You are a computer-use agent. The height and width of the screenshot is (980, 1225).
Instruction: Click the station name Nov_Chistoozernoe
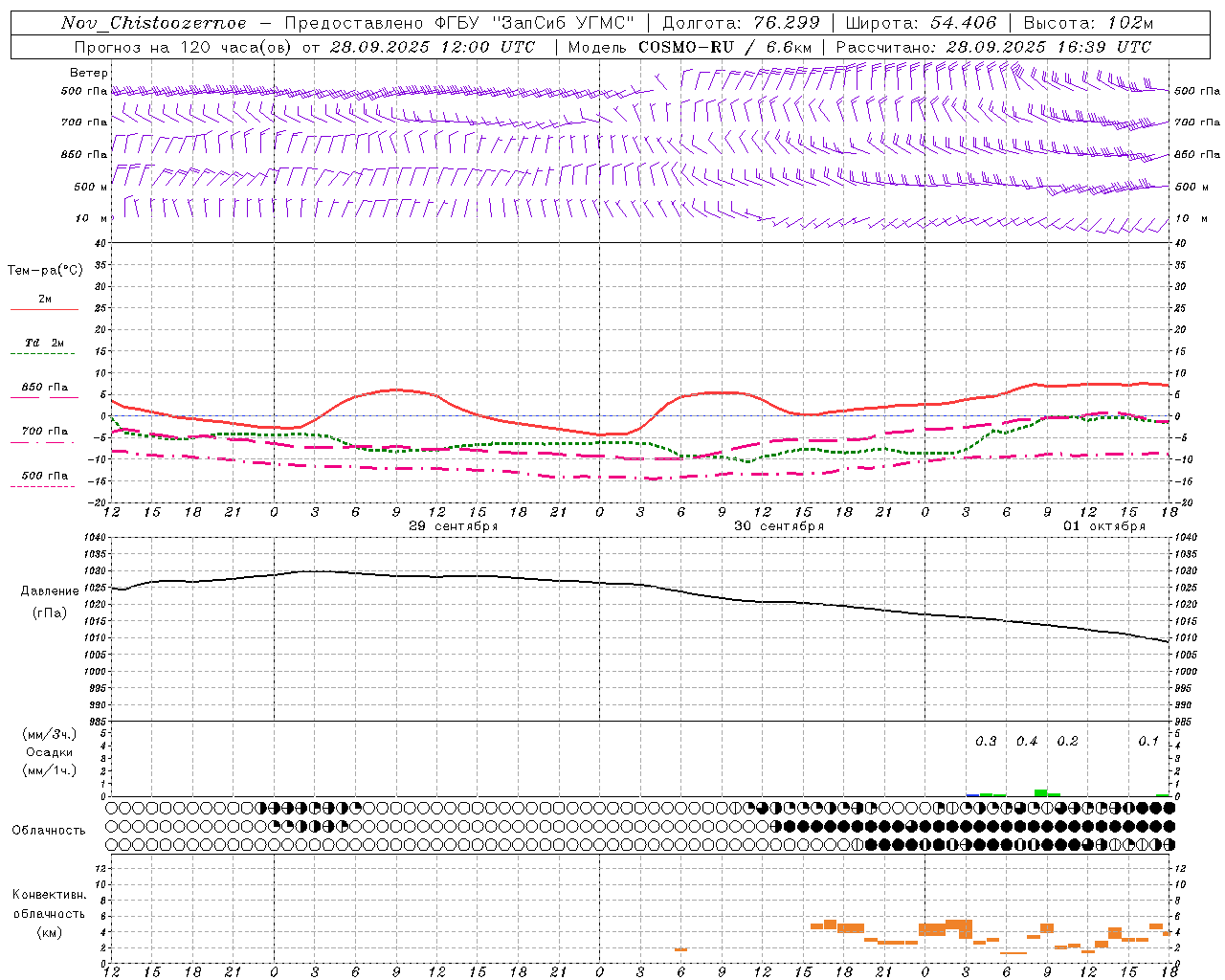pos(153,23)
